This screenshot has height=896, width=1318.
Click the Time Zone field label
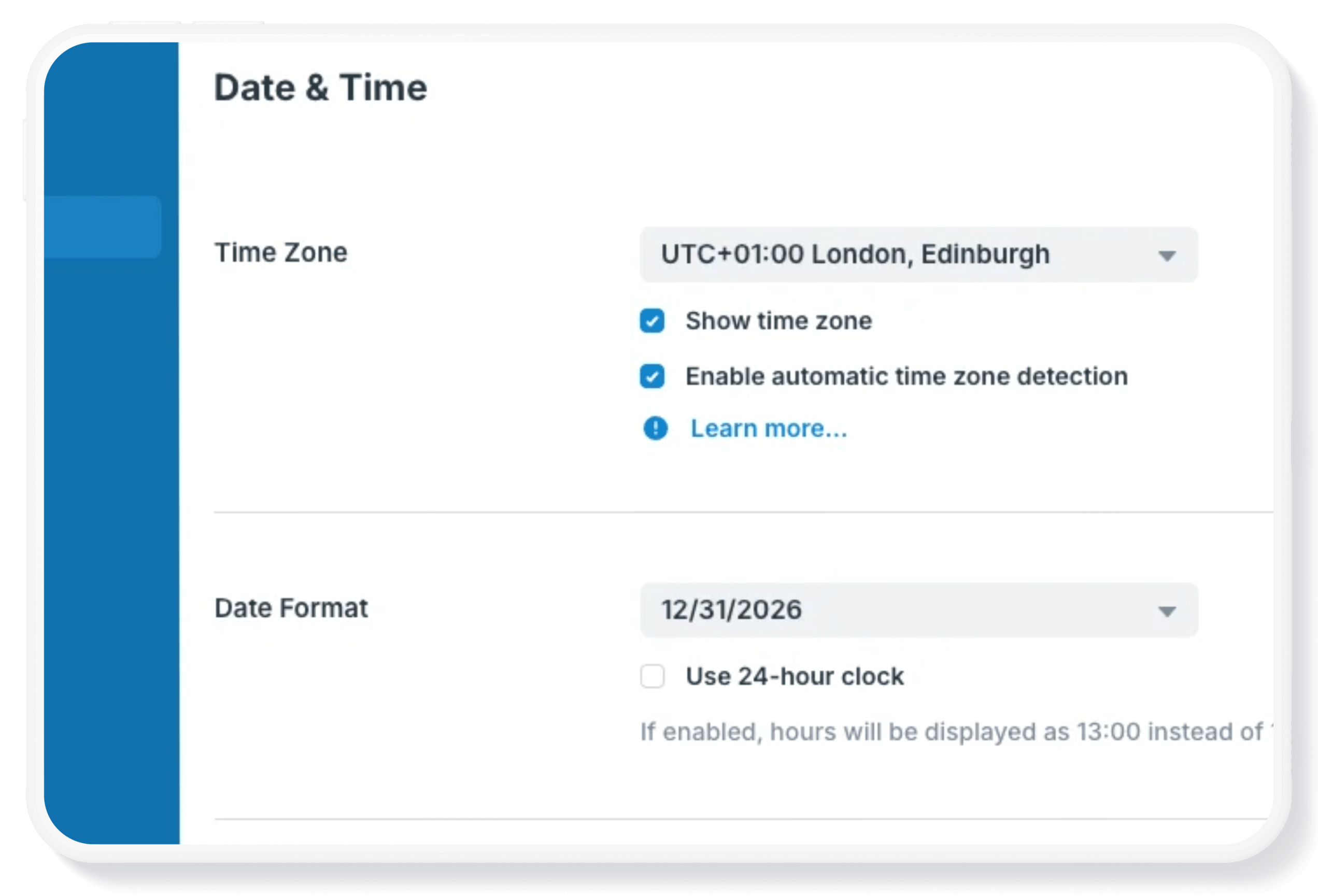[281, 252]
